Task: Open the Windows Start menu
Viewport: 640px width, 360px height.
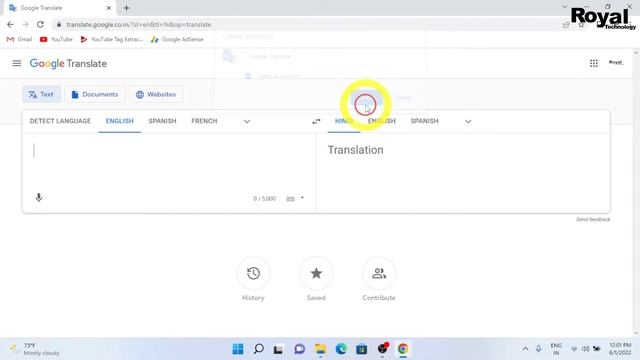Action: pos(238,349)
